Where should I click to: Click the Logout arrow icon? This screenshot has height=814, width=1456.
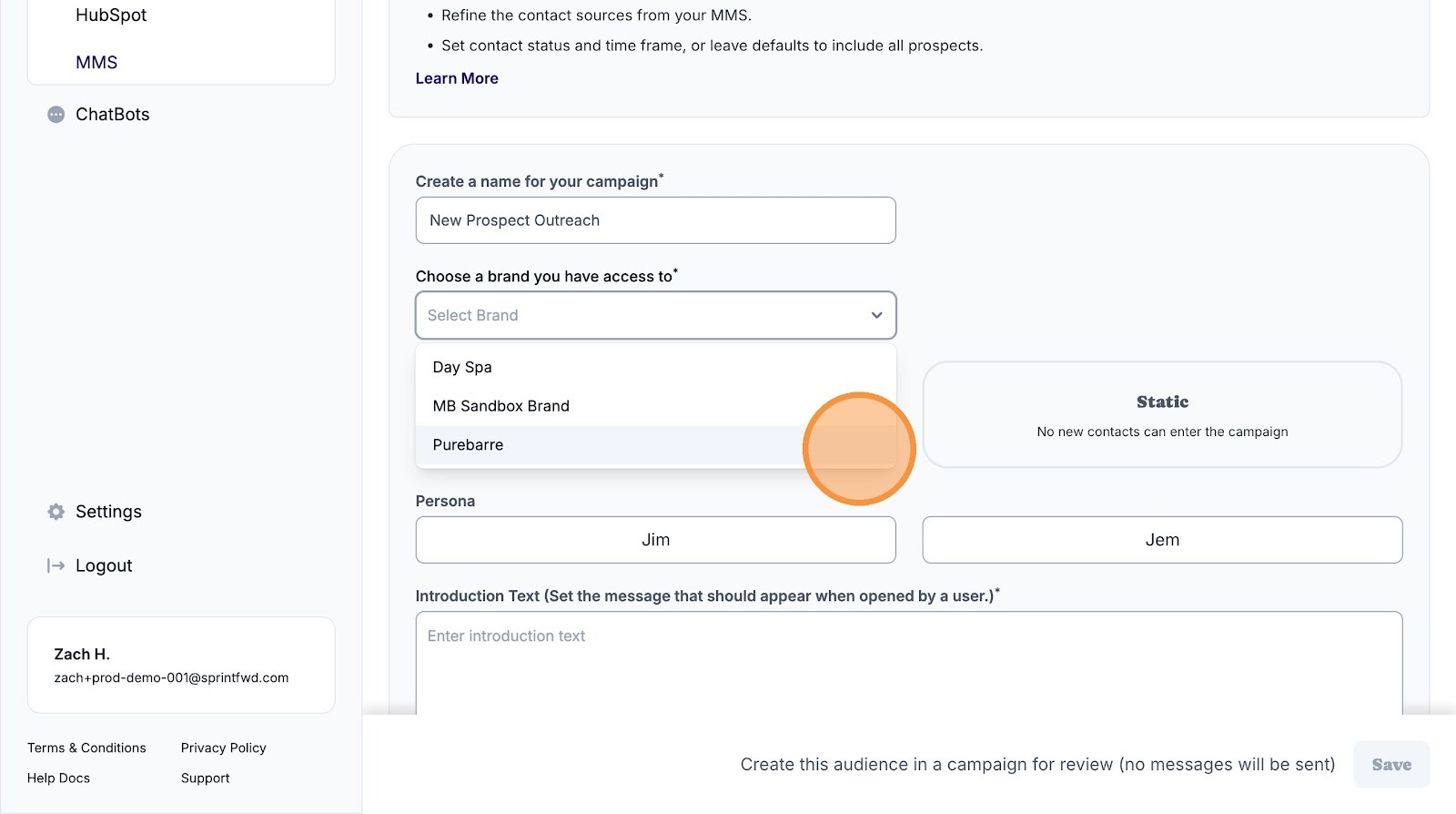tap(56, 565)
